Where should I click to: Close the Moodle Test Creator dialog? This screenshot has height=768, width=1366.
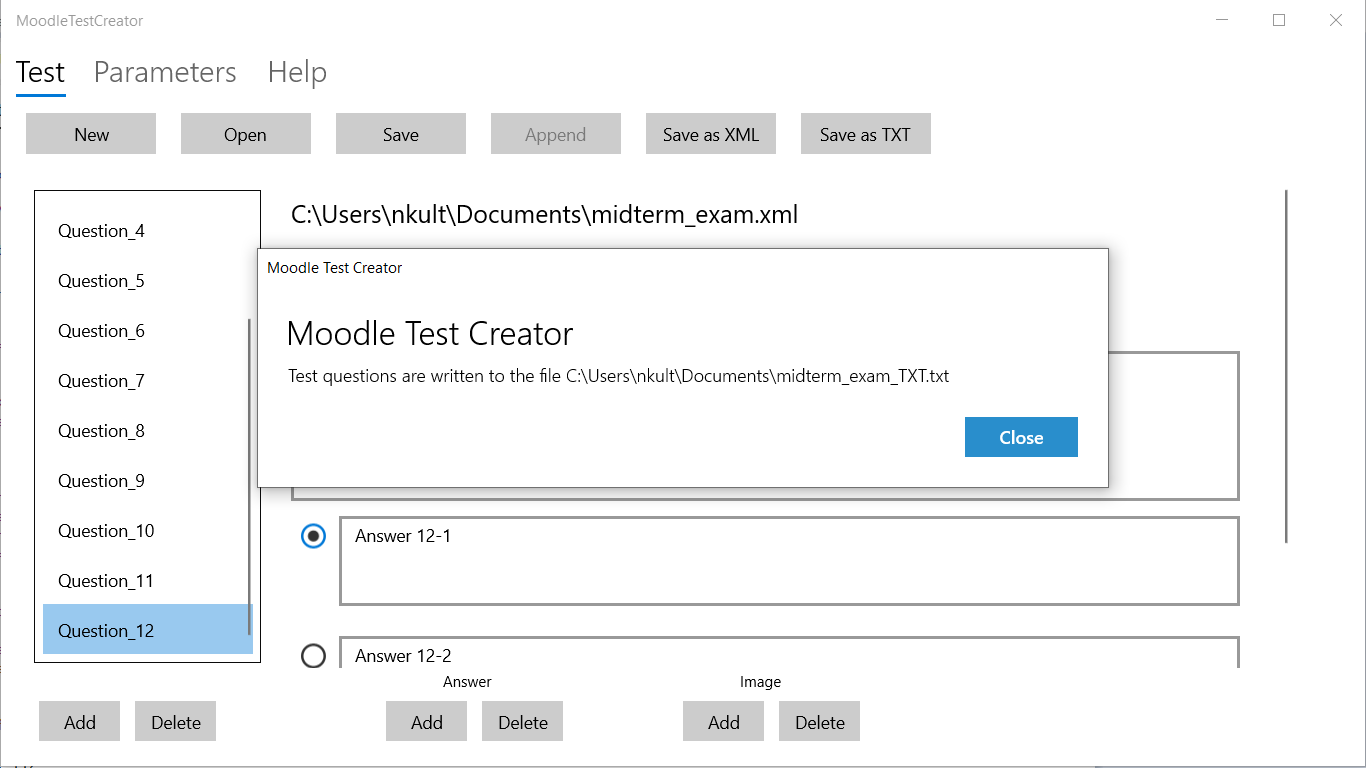point(1021,437)
